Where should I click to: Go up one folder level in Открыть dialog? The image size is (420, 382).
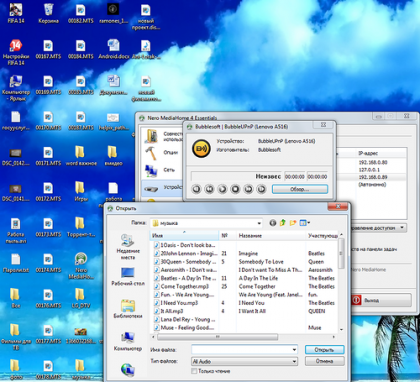point(283,223)
